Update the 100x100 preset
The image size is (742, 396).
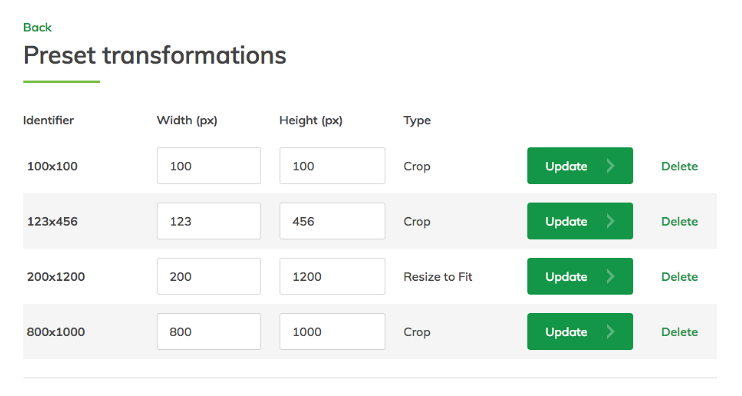[580, 166]
